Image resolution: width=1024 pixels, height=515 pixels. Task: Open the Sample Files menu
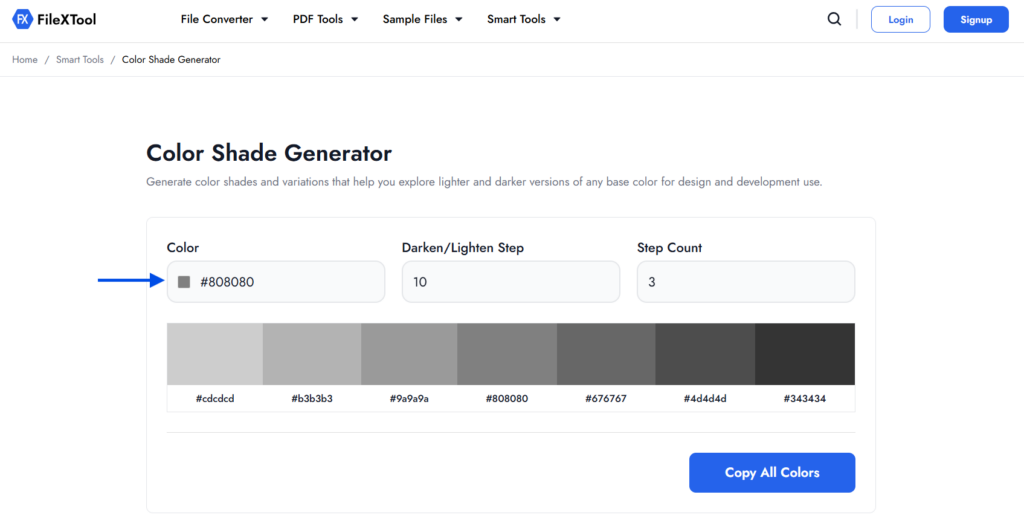click(423, 20)
